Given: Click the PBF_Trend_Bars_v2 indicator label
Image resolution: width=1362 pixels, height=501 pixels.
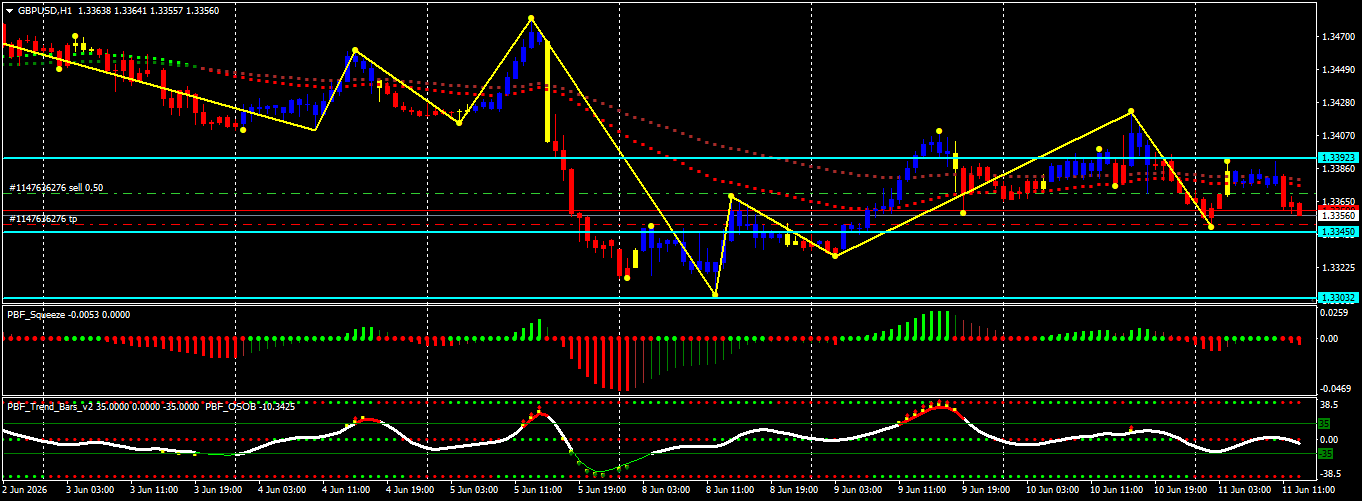Looking at the screenshot, I should tap(52, 407).
